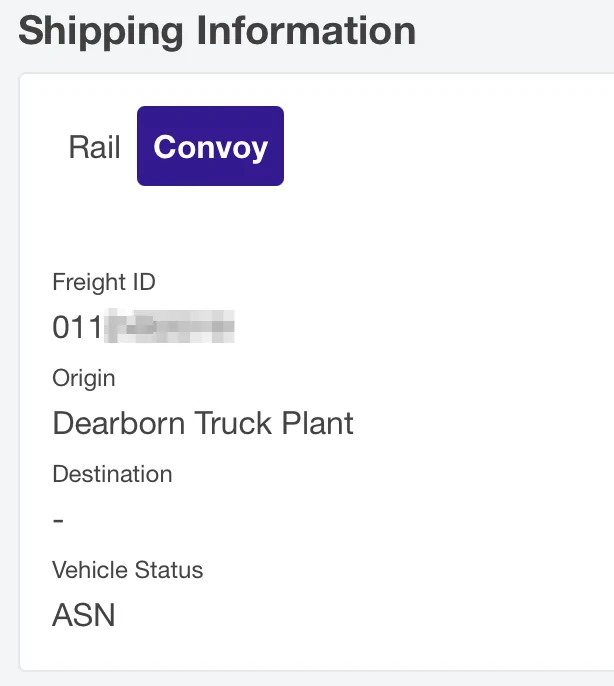Viewport: 614px width, 686px height.
Task: Click the blurred part of the Freight ID
Action: 170,327
